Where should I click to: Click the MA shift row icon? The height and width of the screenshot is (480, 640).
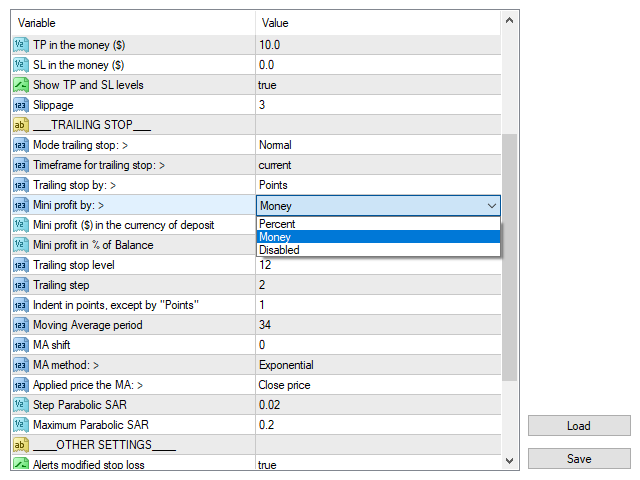pos(21,345)
